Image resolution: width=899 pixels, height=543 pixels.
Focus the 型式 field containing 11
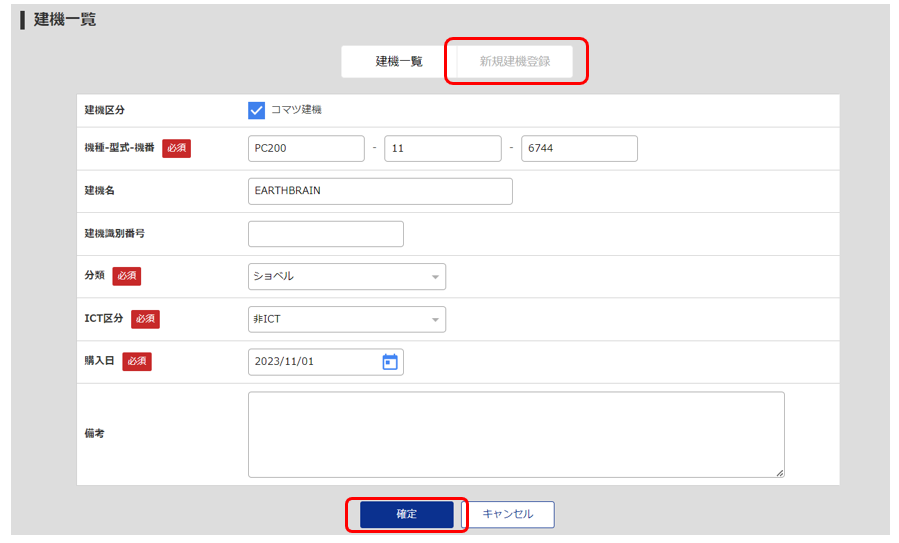(443, 149)
